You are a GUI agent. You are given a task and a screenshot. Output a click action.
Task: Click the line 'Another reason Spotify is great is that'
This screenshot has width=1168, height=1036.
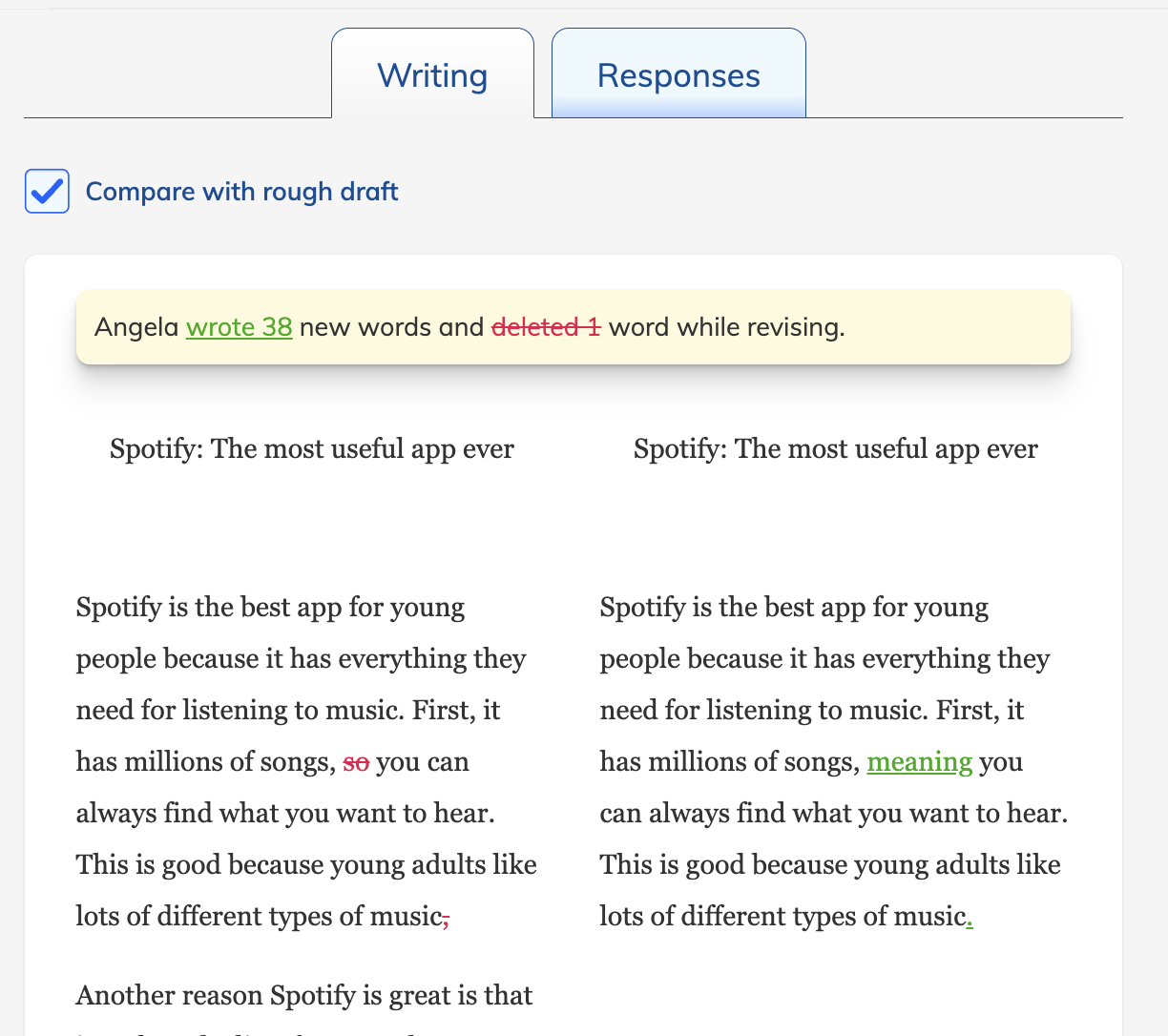[x=304, y=996]
